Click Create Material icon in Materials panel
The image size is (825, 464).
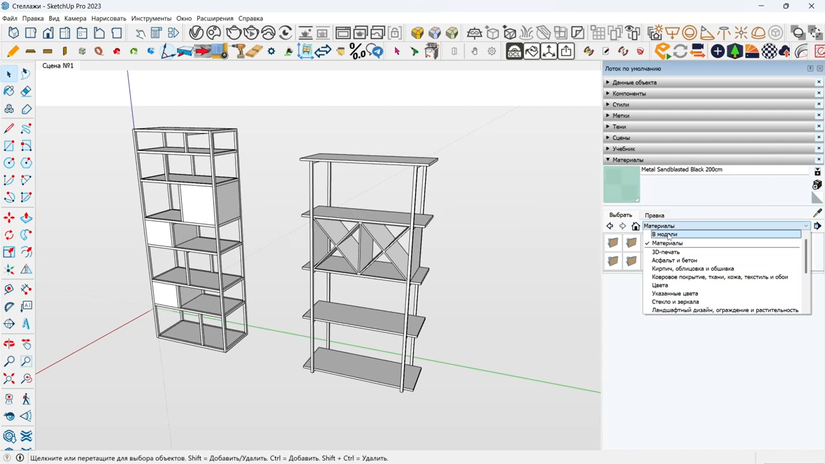pyautogui.click(x=817, y=185)
